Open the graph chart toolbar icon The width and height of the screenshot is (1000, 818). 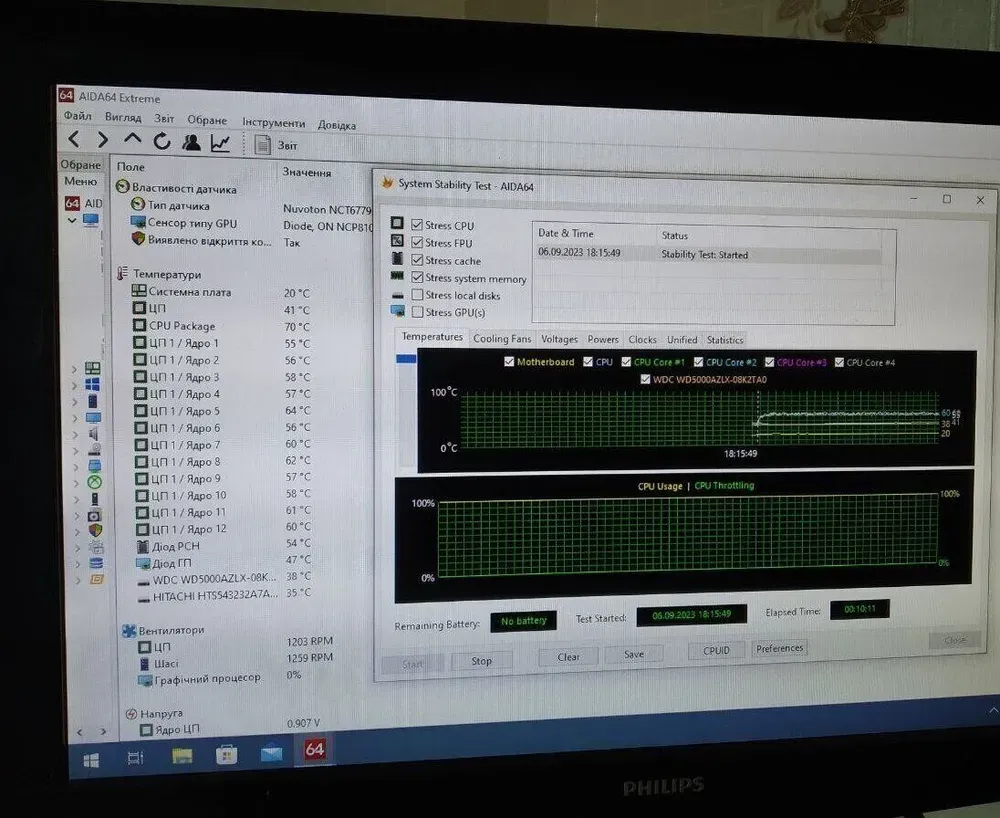[x=220, y=144]
